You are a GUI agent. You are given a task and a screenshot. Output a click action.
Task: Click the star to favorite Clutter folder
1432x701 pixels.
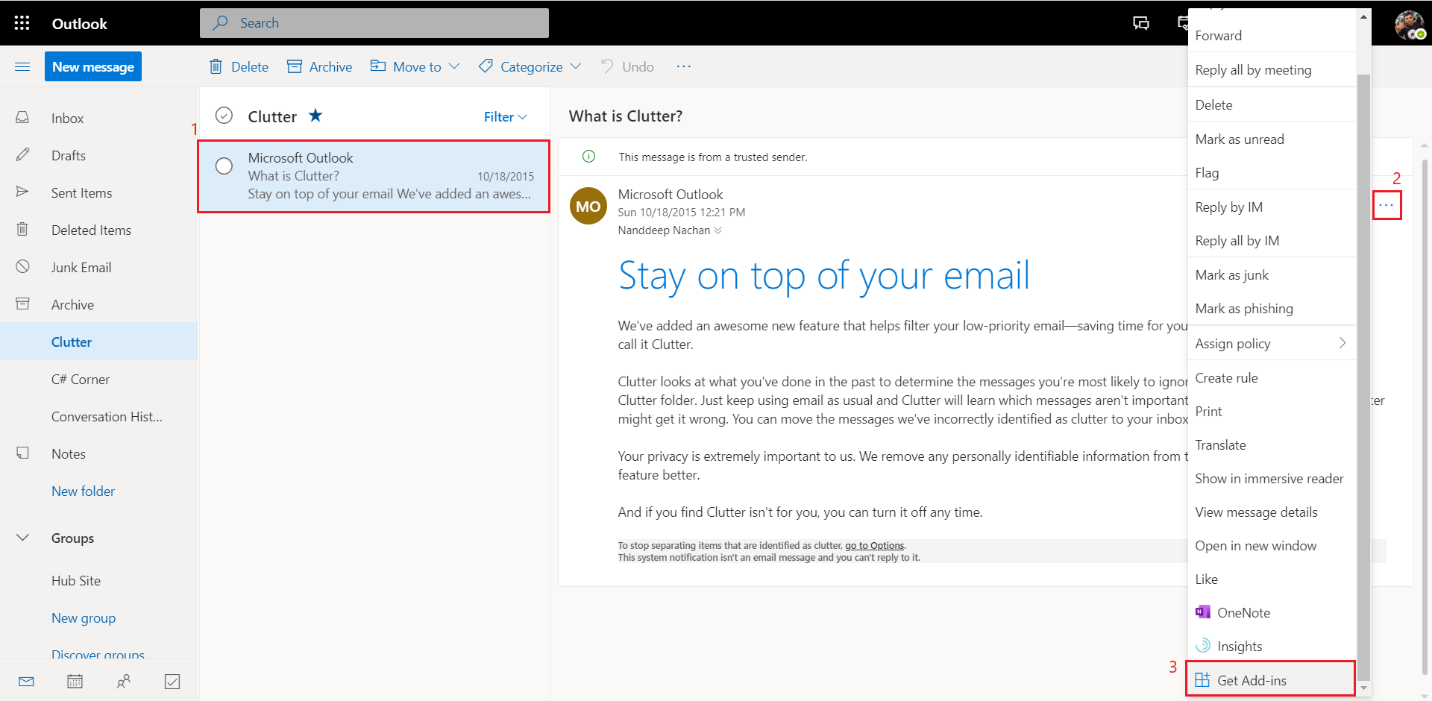315,116
